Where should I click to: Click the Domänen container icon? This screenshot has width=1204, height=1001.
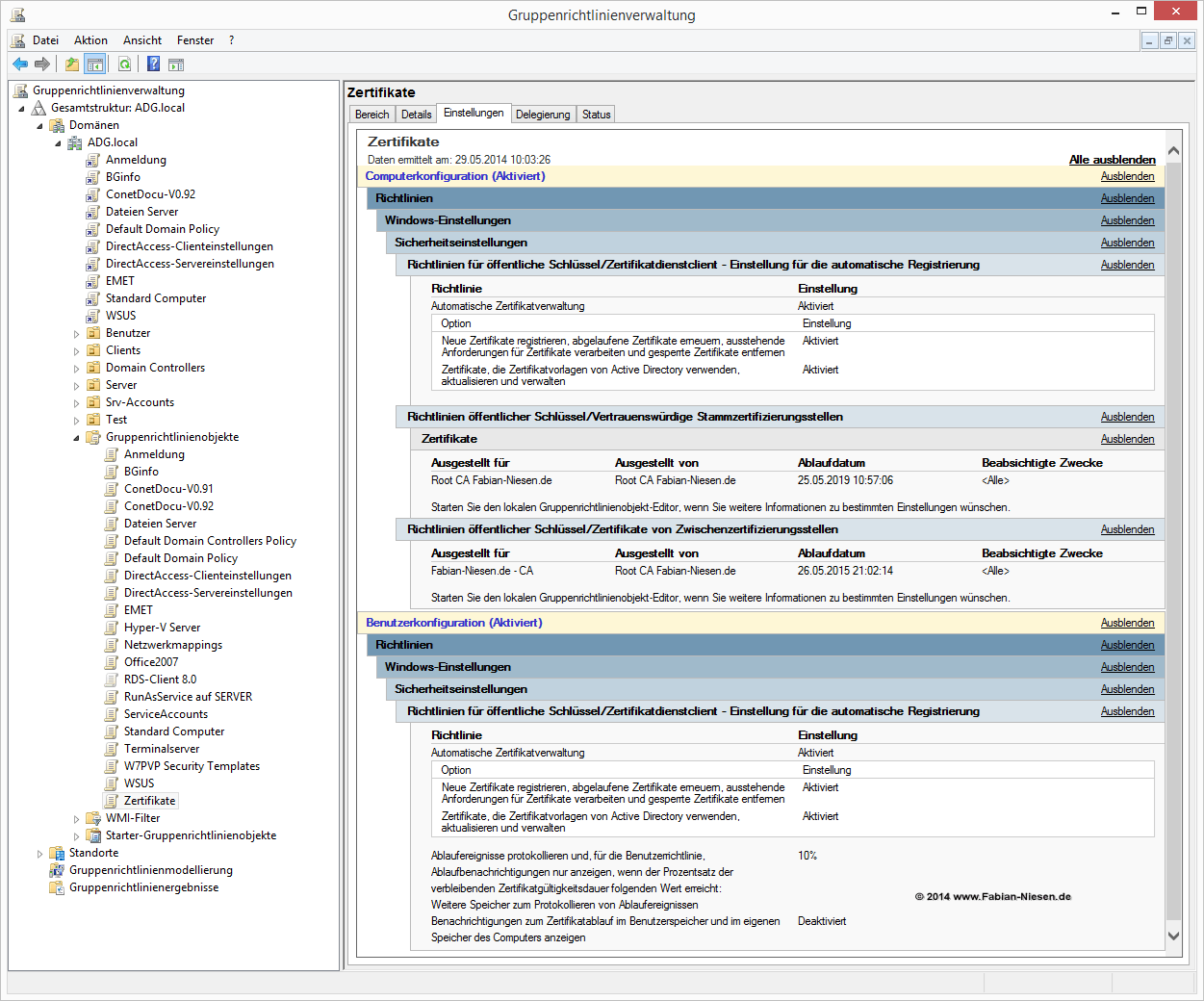pos(57,125)
